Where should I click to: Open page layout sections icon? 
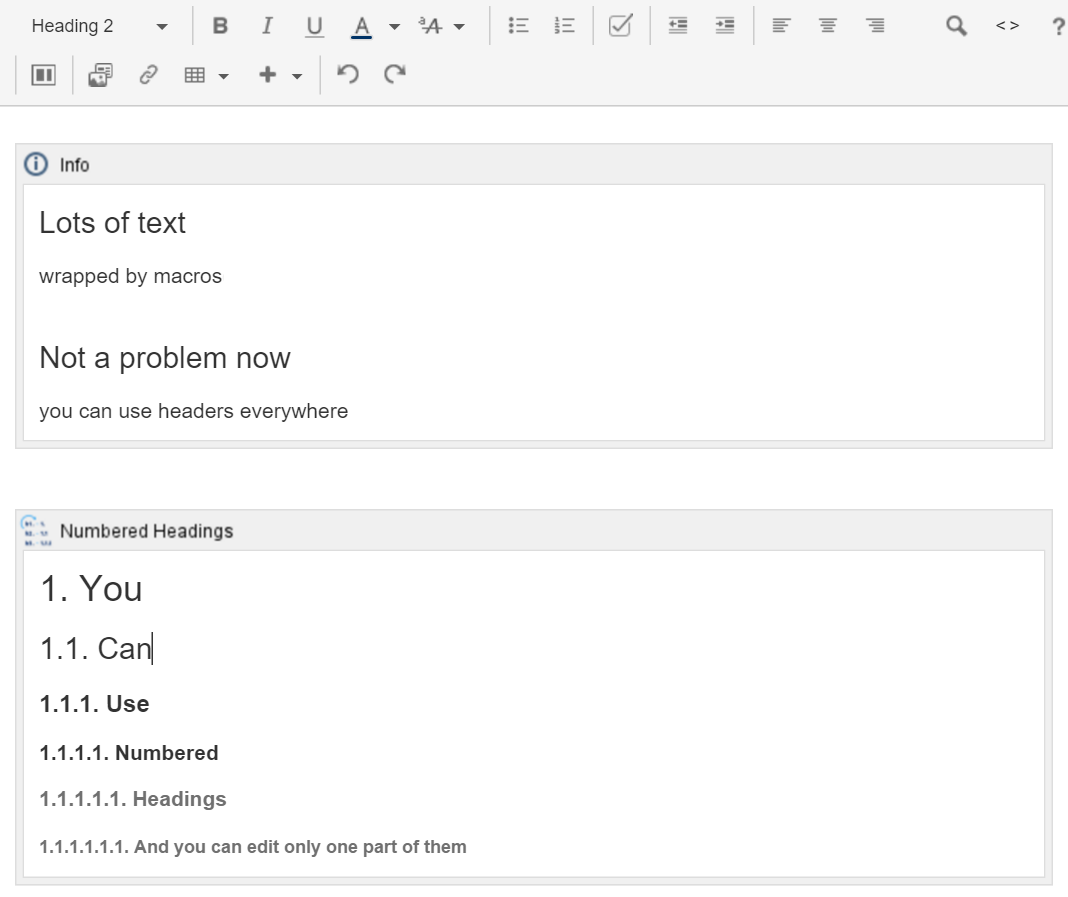point(43,76)
